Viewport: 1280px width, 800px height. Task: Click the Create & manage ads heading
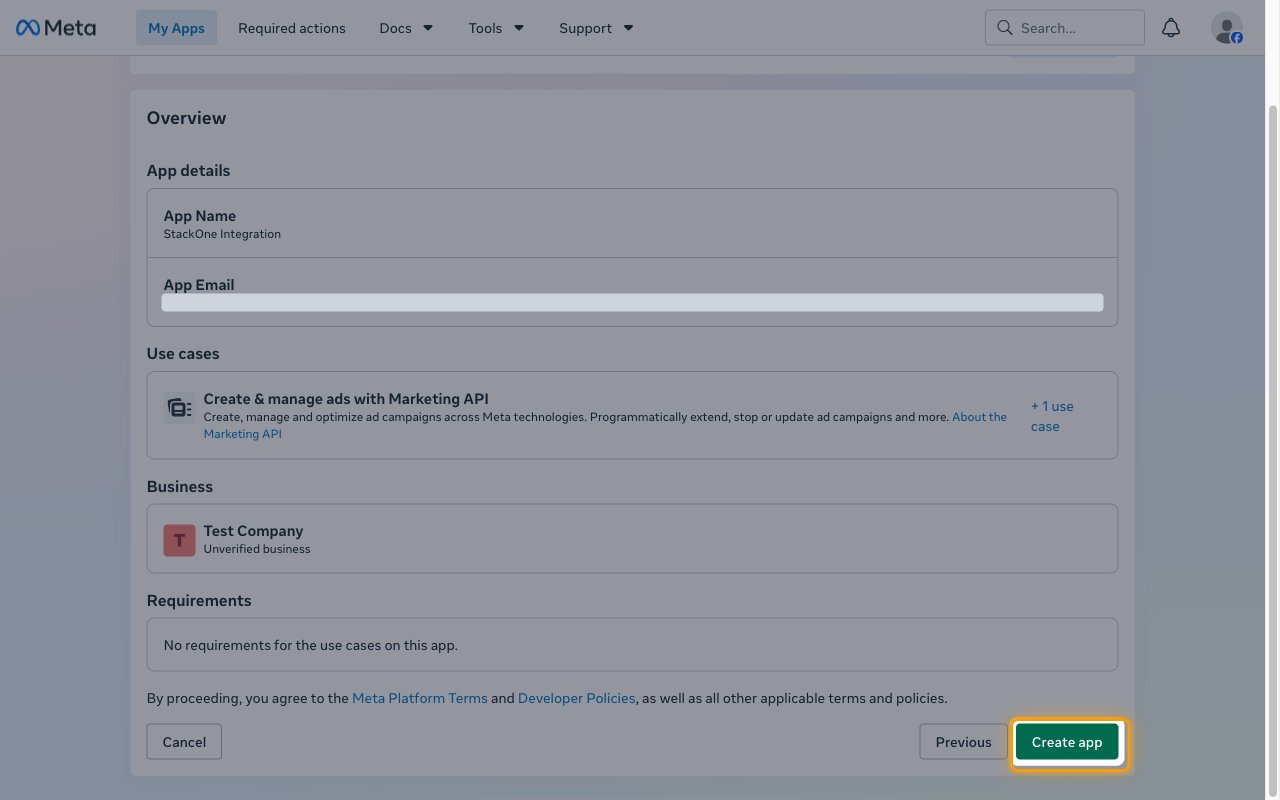pyautogui.click(x=346, y=398)
